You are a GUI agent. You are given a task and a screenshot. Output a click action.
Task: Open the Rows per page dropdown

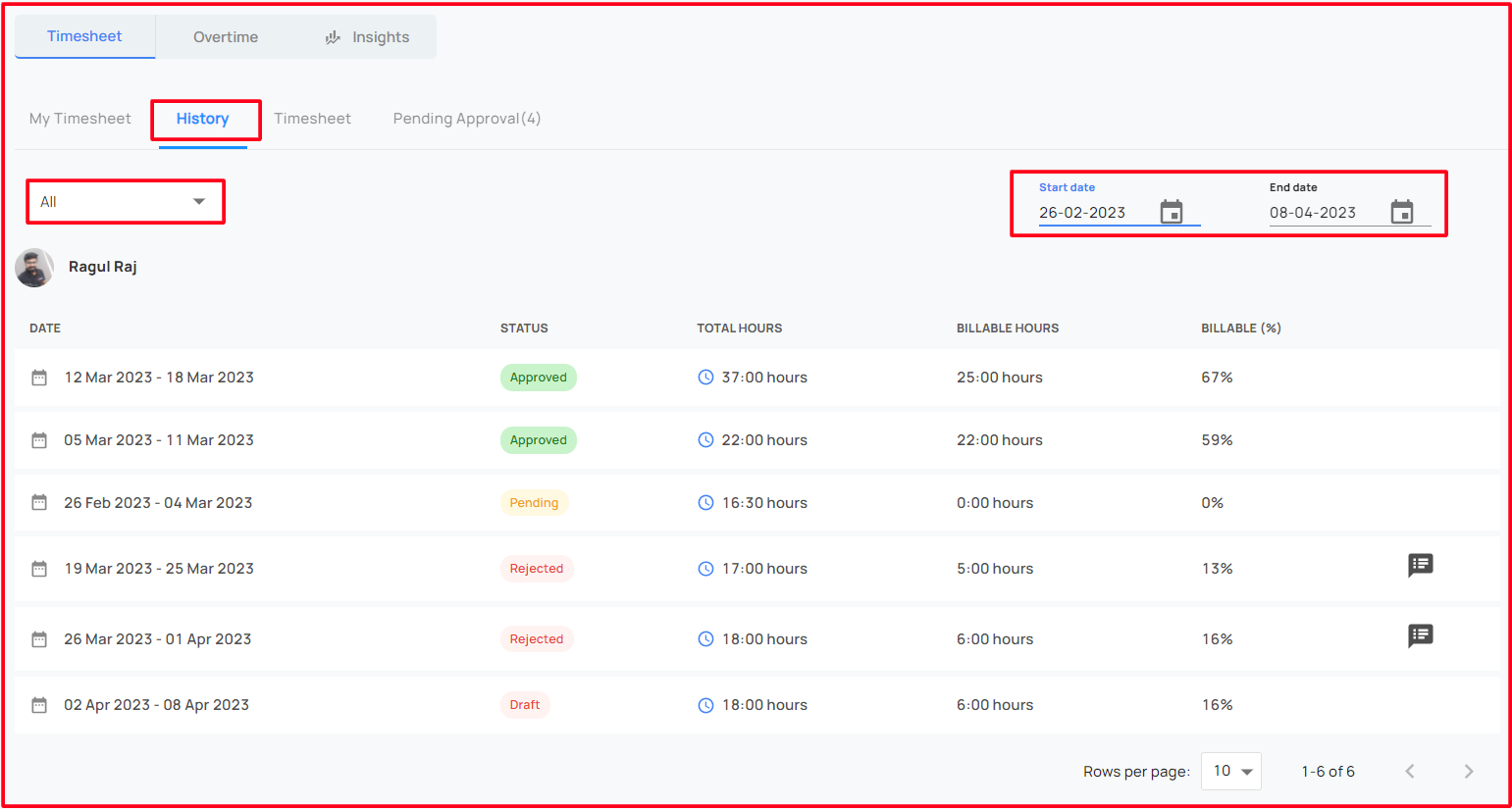[x=1231, y=772]
